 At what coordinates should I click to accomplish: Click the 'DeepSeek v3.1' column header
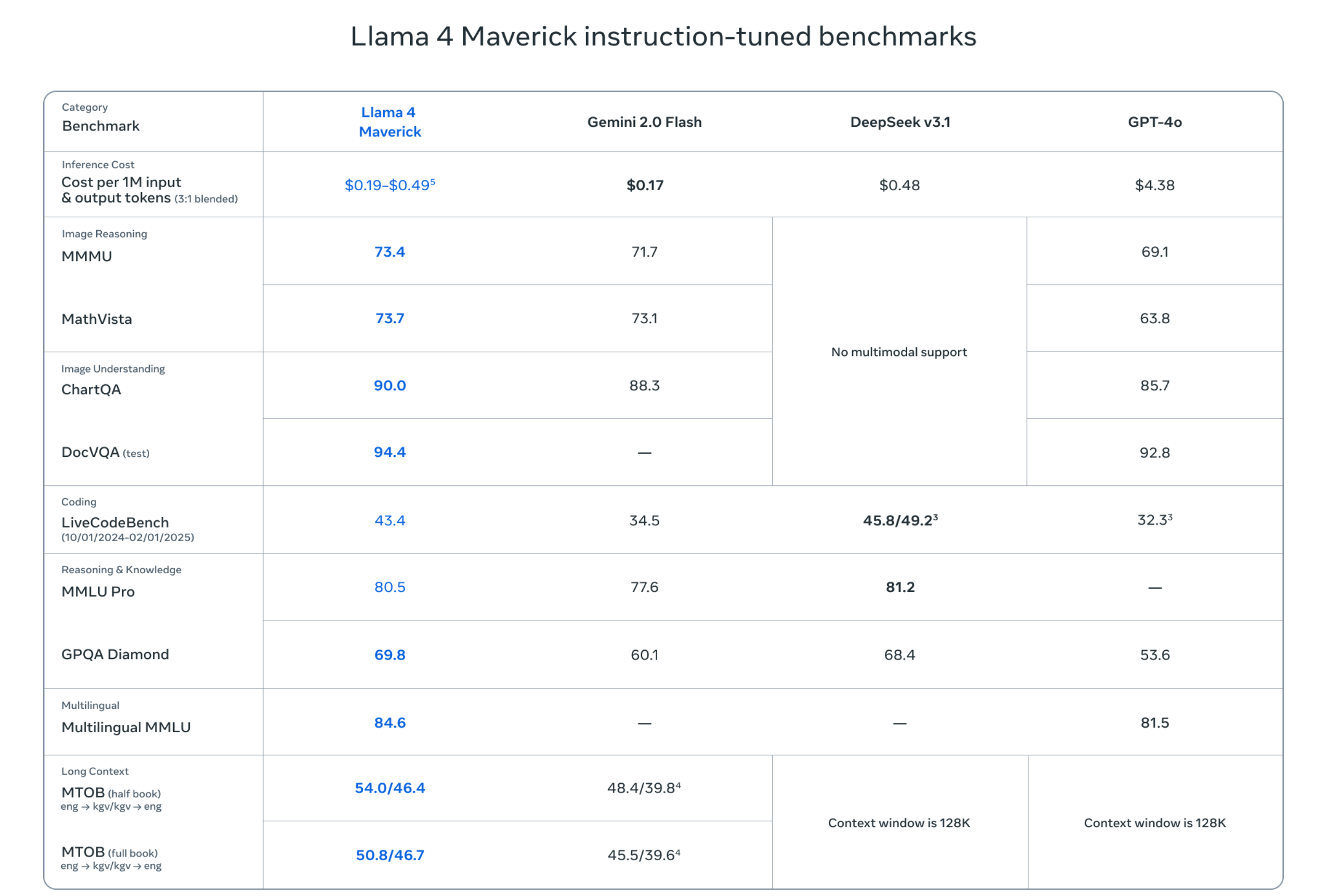[x=900, y=122]
